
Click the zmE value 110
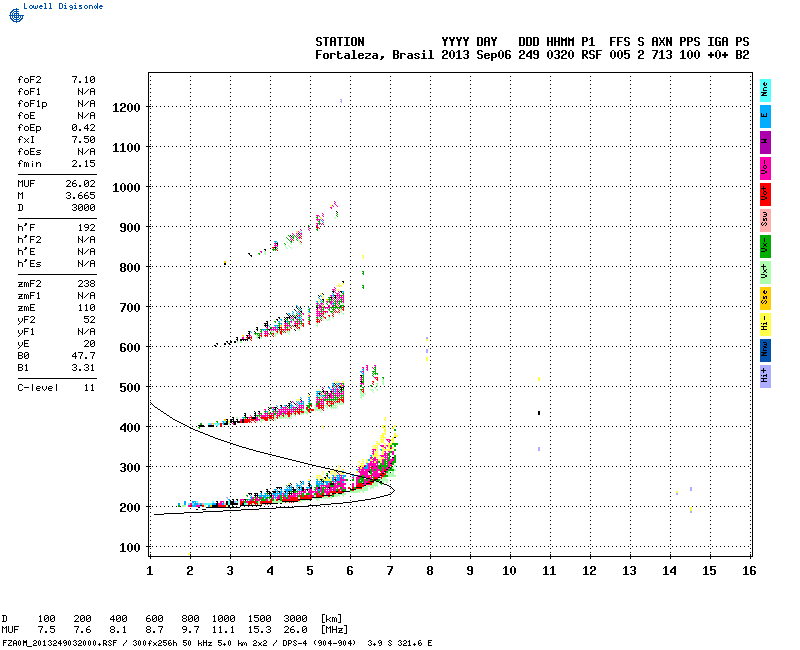pyautogui.click(x=86, y=308)
